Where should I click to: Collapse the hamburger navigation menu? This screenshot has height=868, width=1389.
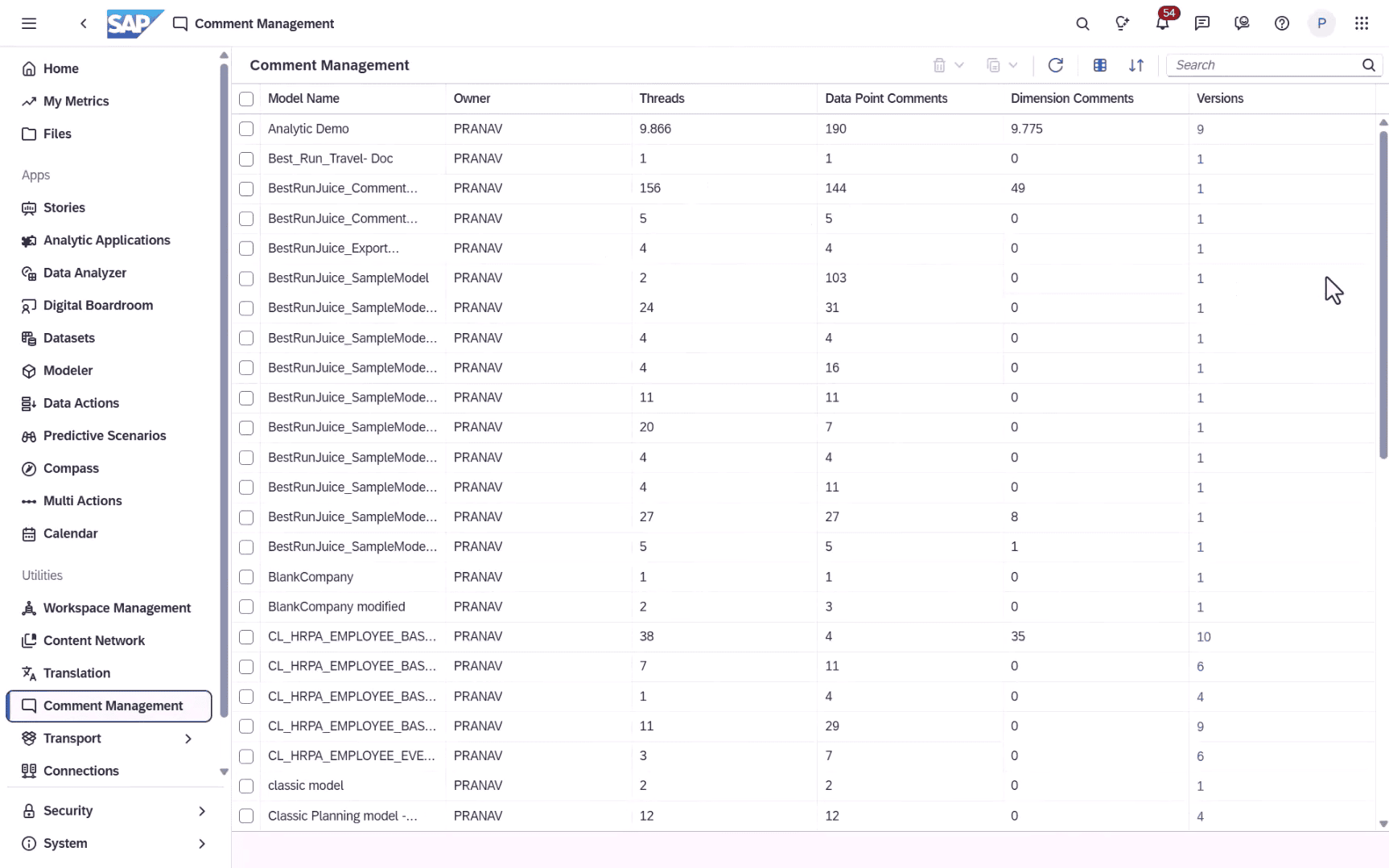[29, 23]
